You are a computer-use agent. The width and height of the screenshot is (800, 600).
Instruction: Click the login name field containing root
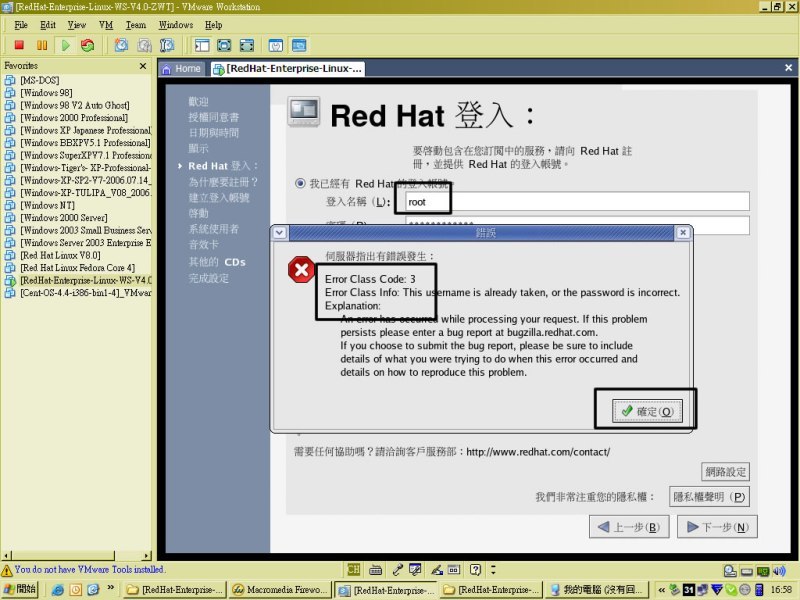577,202
